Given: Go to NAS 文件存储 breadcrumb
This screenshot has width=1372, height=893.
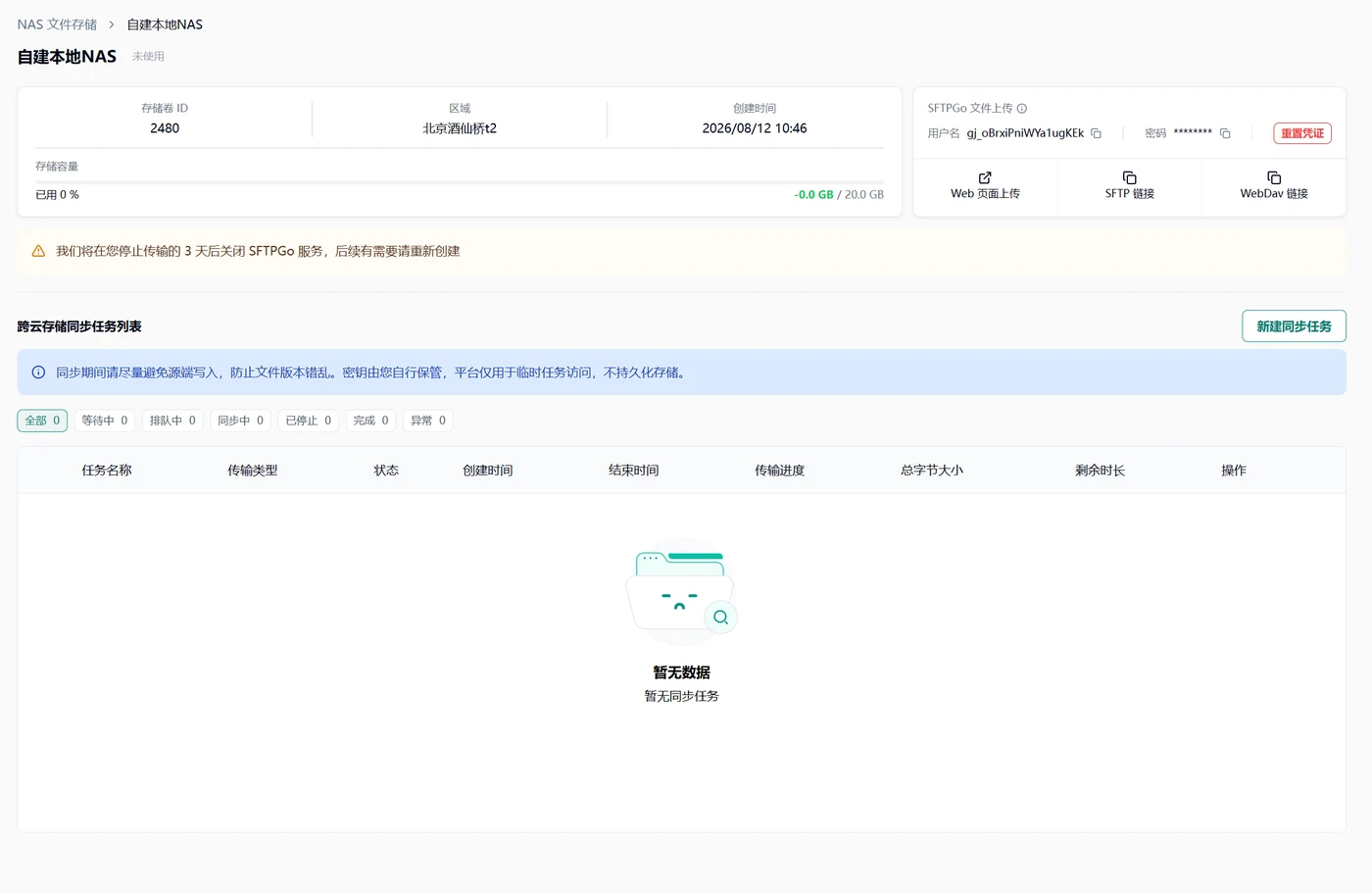Looking at the screenshot, I should click(x=57, y=25).
